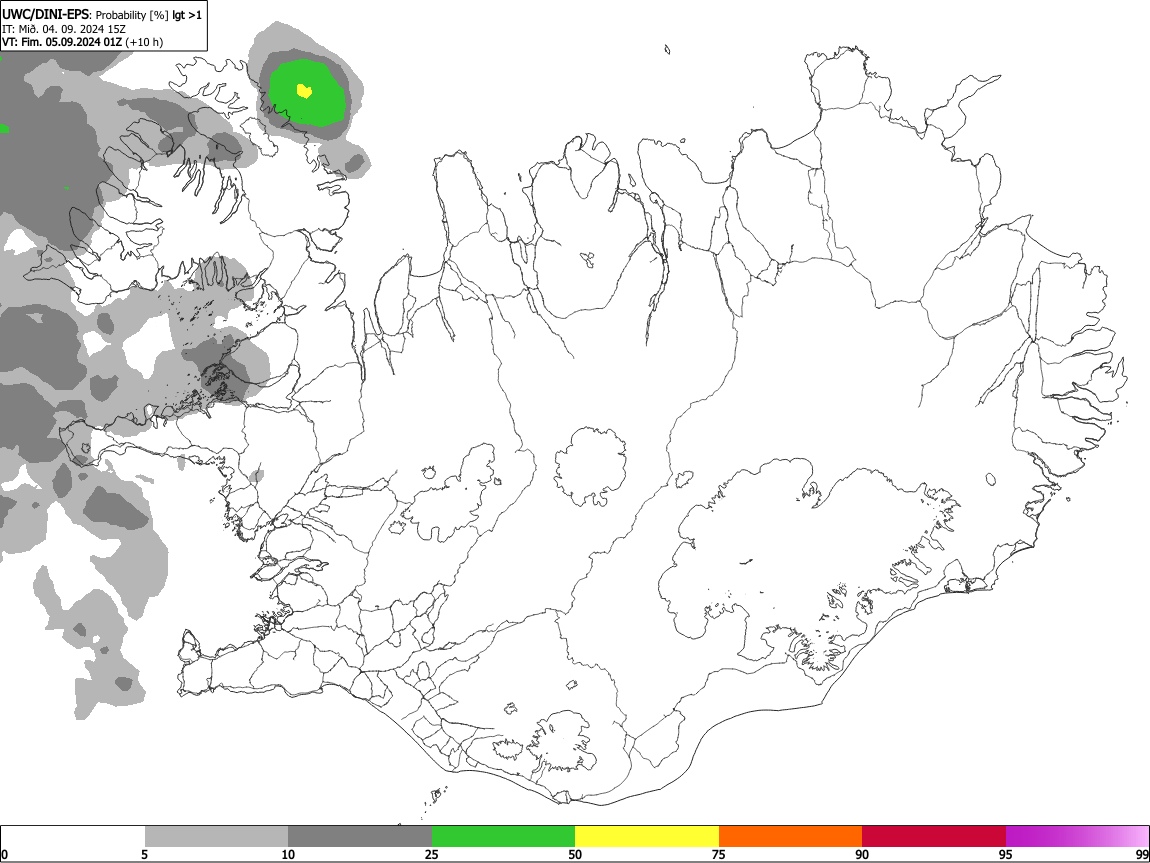Click the yellow 50–75% legend swatch
1150x863 pixels.
pos(647,837)
